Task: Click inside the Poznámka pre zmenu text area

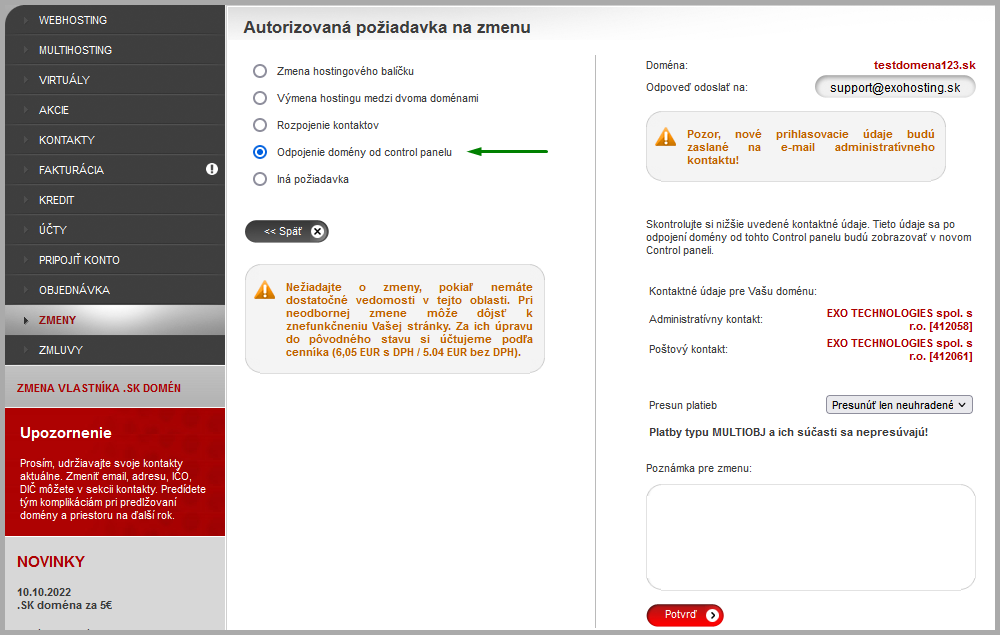Action: point(812,537)
